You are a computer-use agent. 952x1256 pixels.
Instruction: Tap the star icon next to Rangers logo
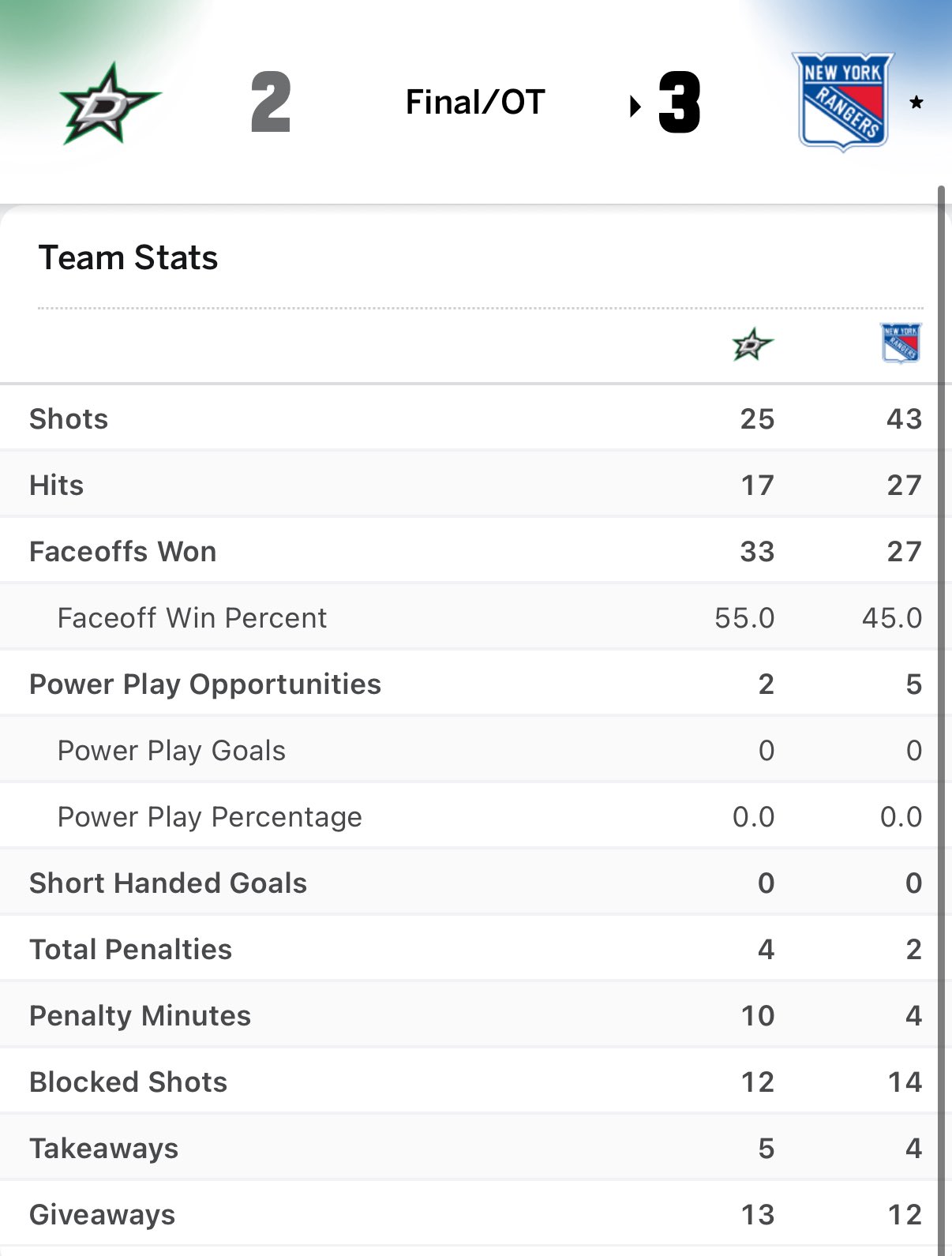(916, 103)
